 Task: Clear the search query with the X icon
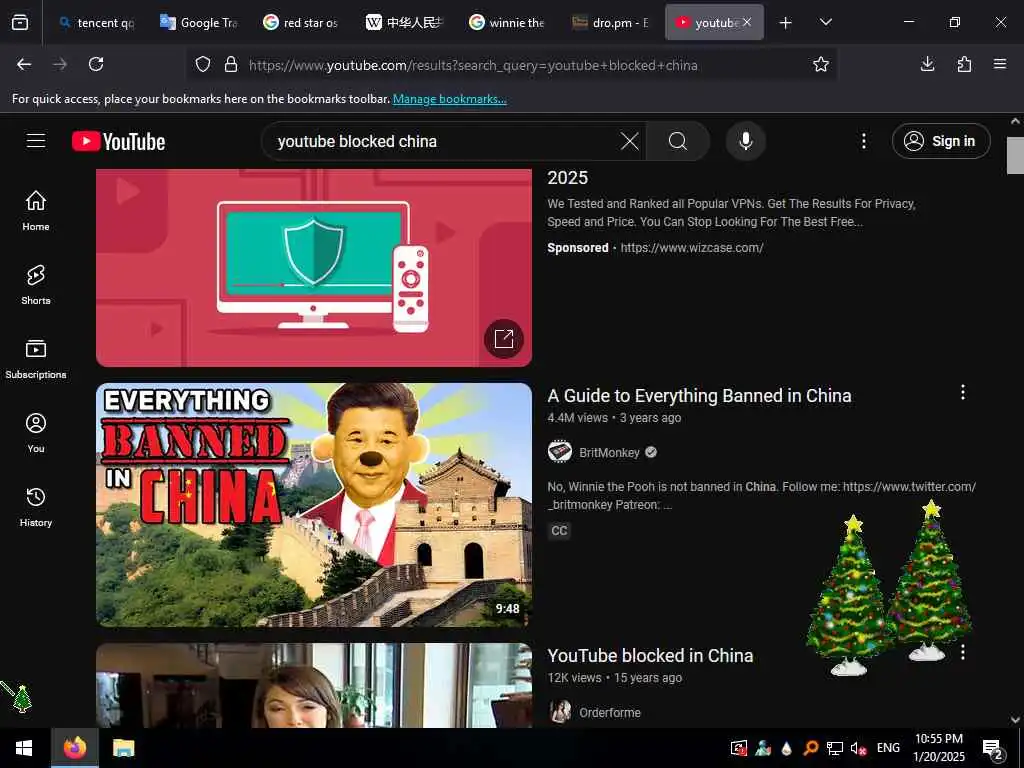coord(630,141)
